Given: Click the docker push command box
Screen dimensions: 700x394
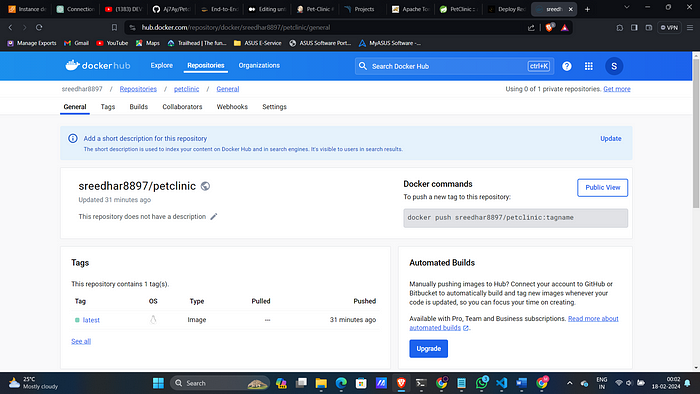Looking at the screenshot, I should [x=515, y=218].
